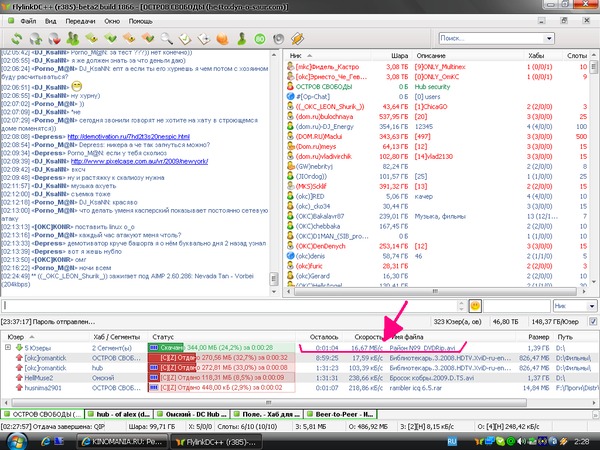Screen dimensions: 600x450
Task: Click hub tabs overflow arrow at far right
Action: [595, 414]
